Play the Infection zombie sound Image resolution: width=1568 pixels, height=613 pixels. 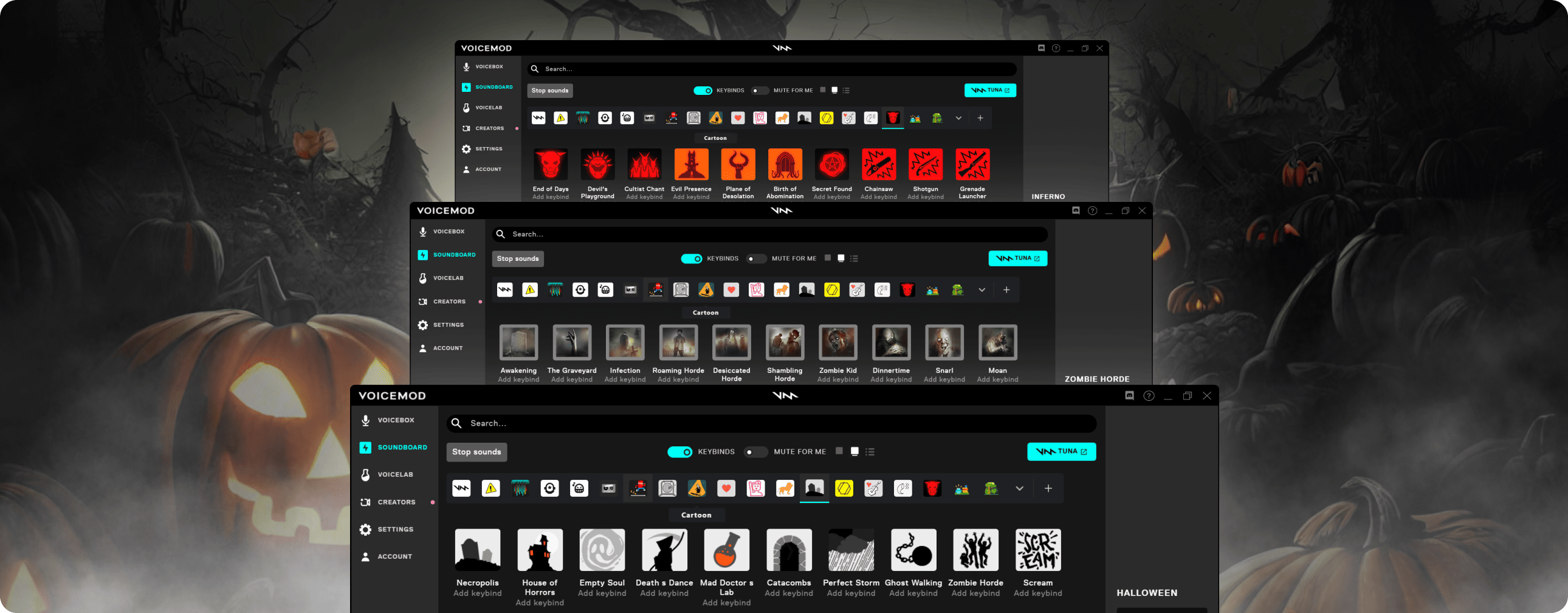pos(625,342)
